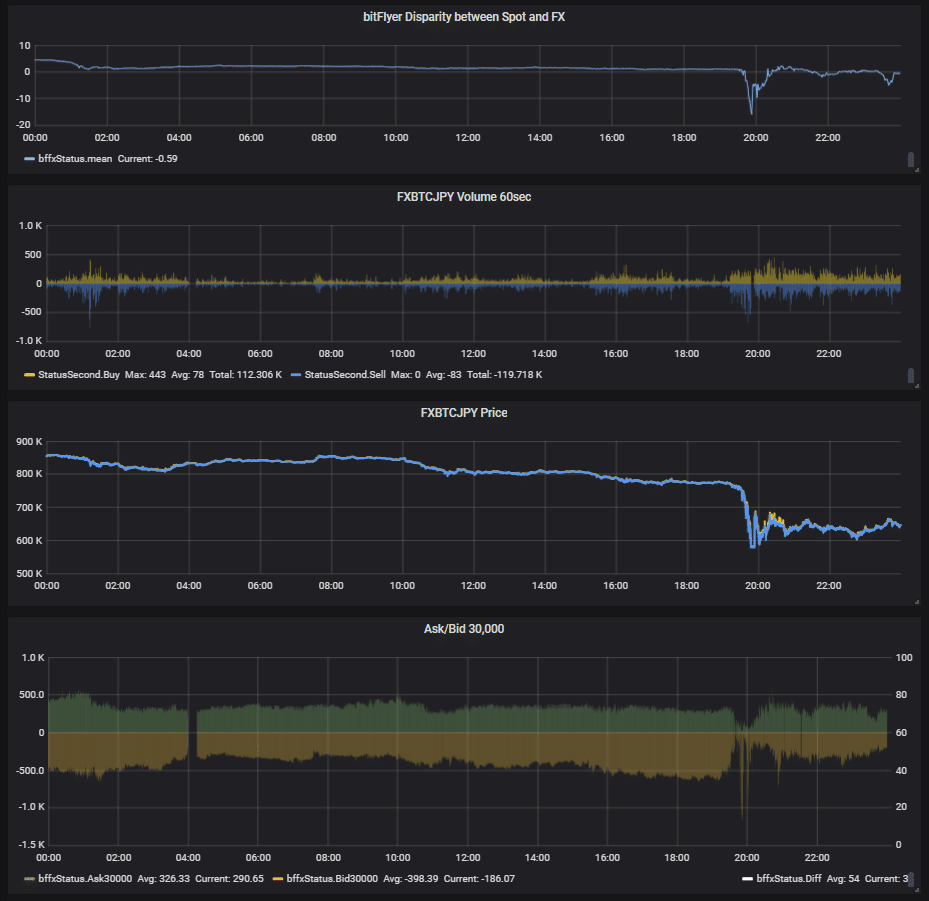Toggle the StatusSecond.Sell legend series
The image size is (929, 901).
tap(345, 375)
